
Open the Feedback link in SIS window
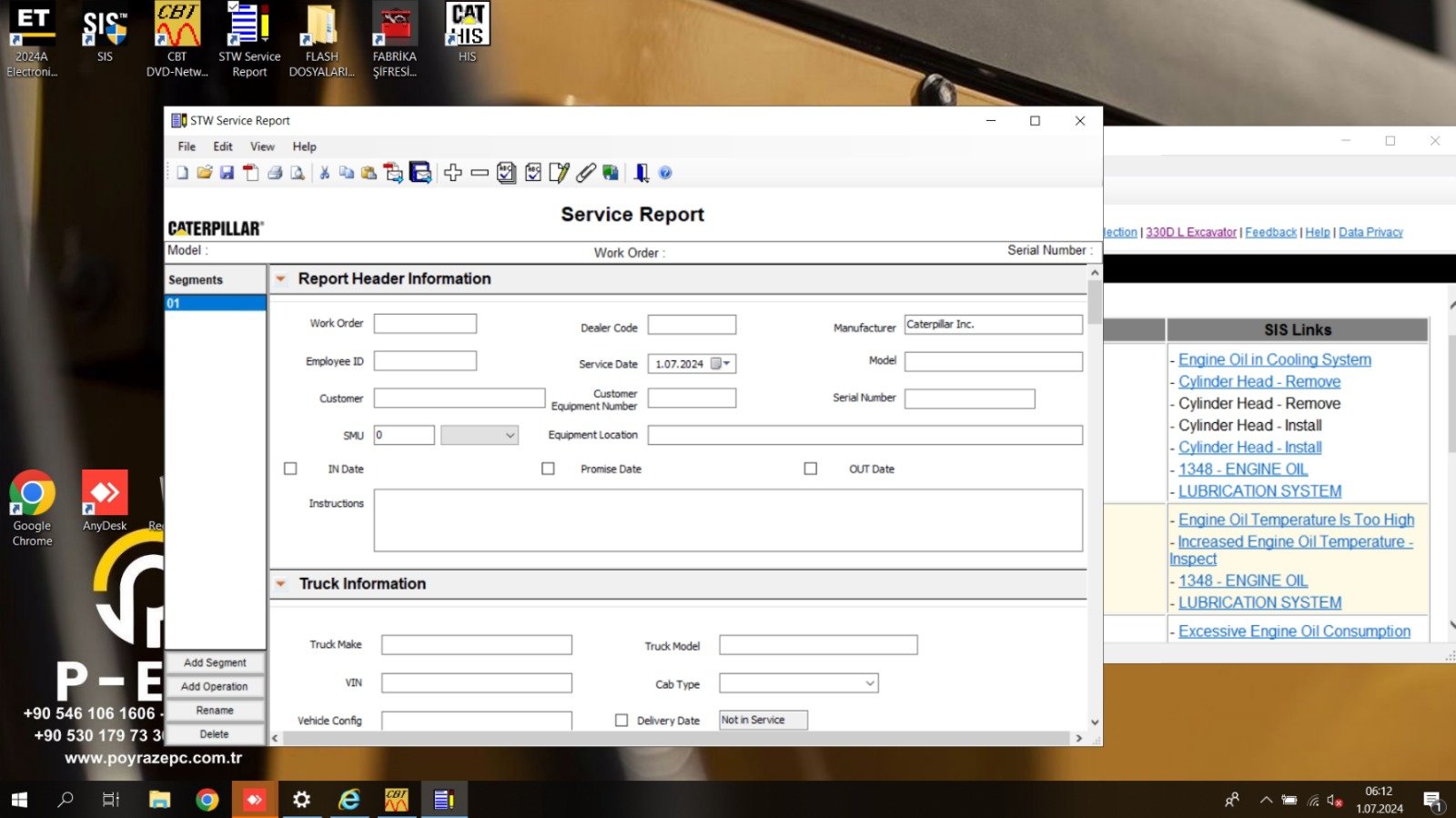pos(1270,232)
